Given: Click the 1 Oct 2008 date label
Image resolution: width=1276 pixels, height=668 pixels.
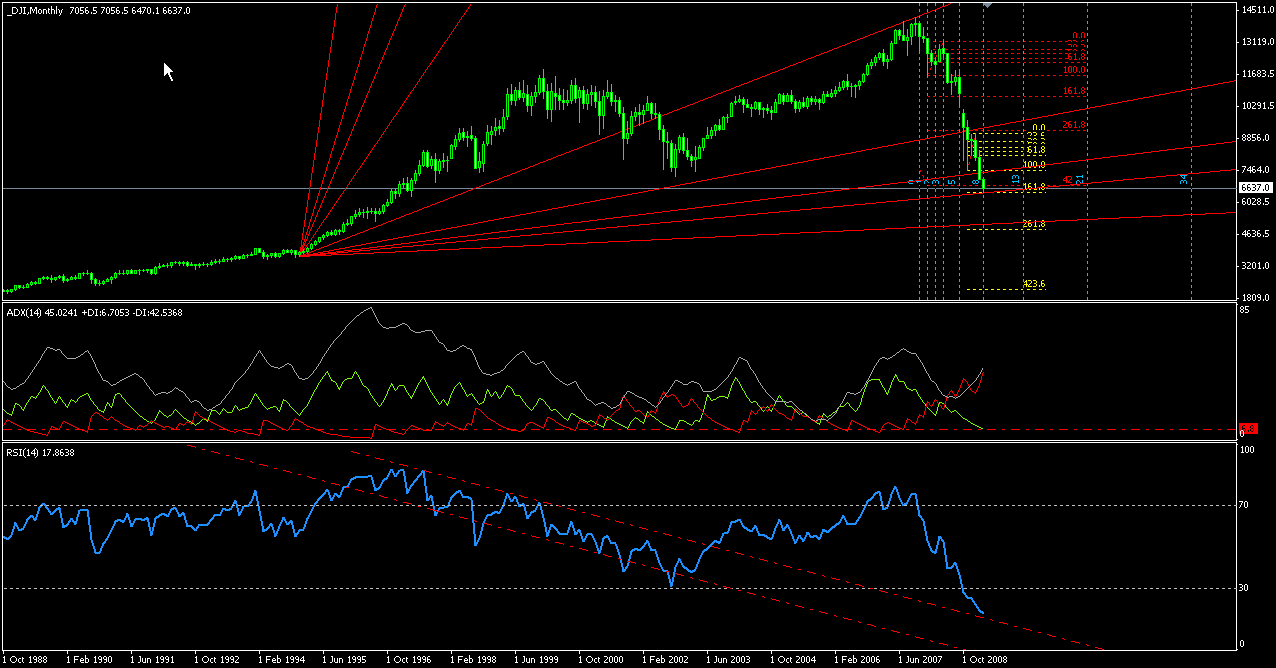Looking at the screenshot, I should pos(985,660).
